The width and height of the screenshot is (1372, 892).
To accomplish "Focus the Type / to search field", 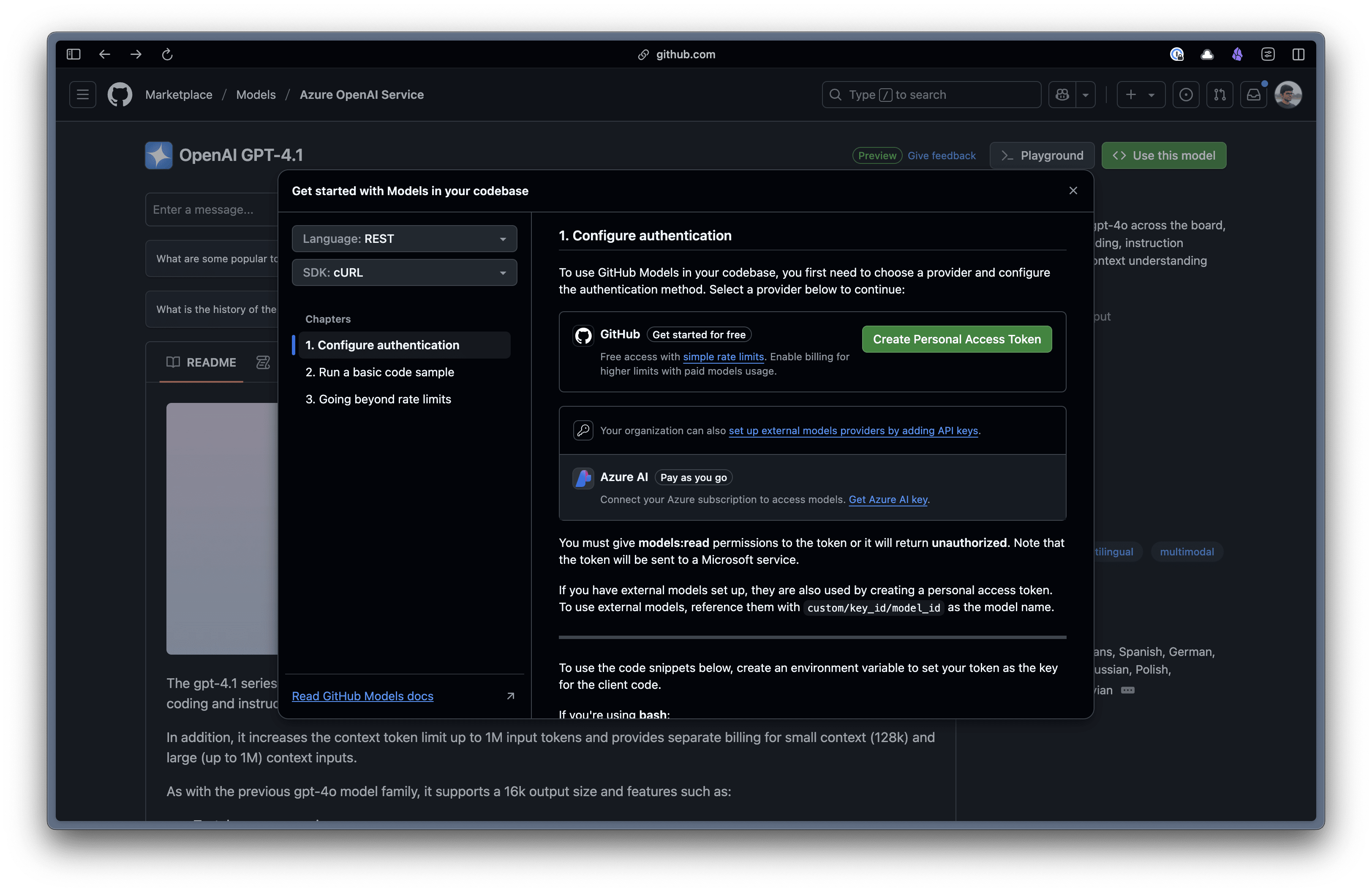I will 931,95.
